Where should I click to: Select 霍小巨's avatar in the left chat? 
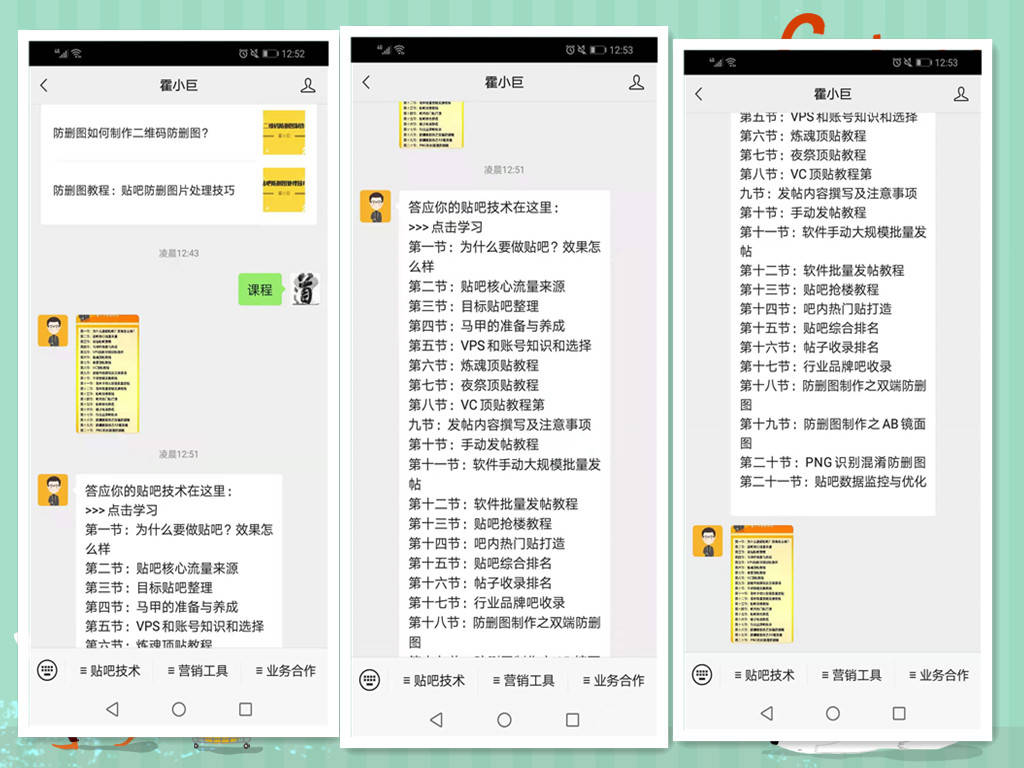(53, 330)
